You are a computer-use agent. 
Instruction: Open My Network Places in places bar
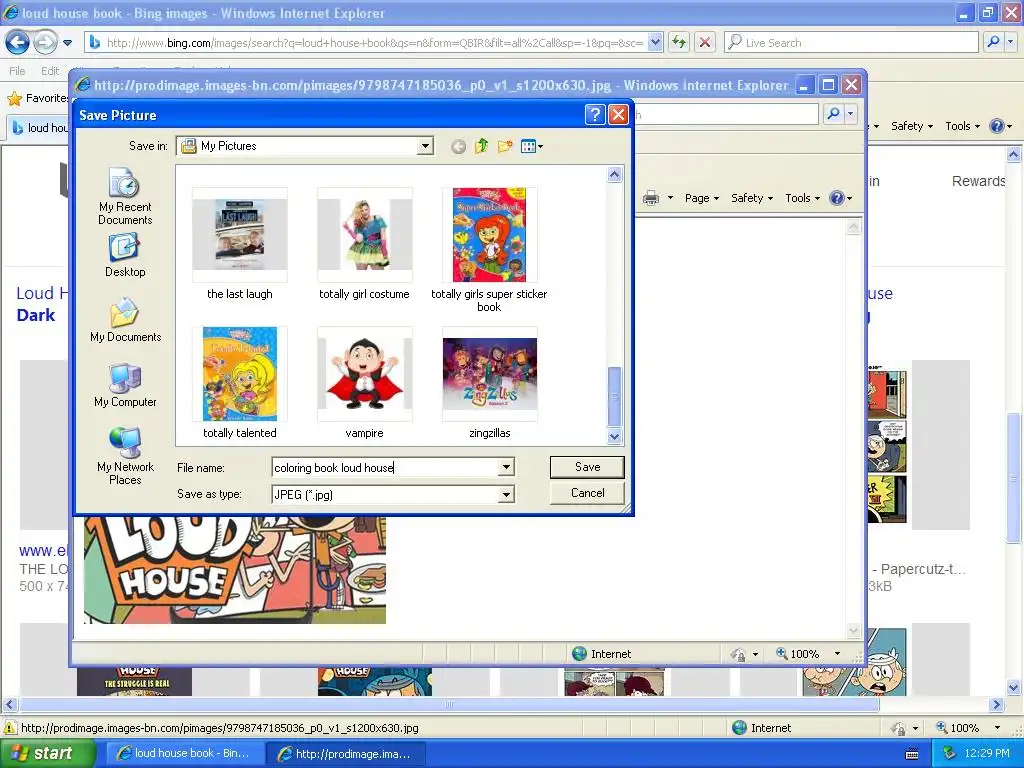[125, 455]
